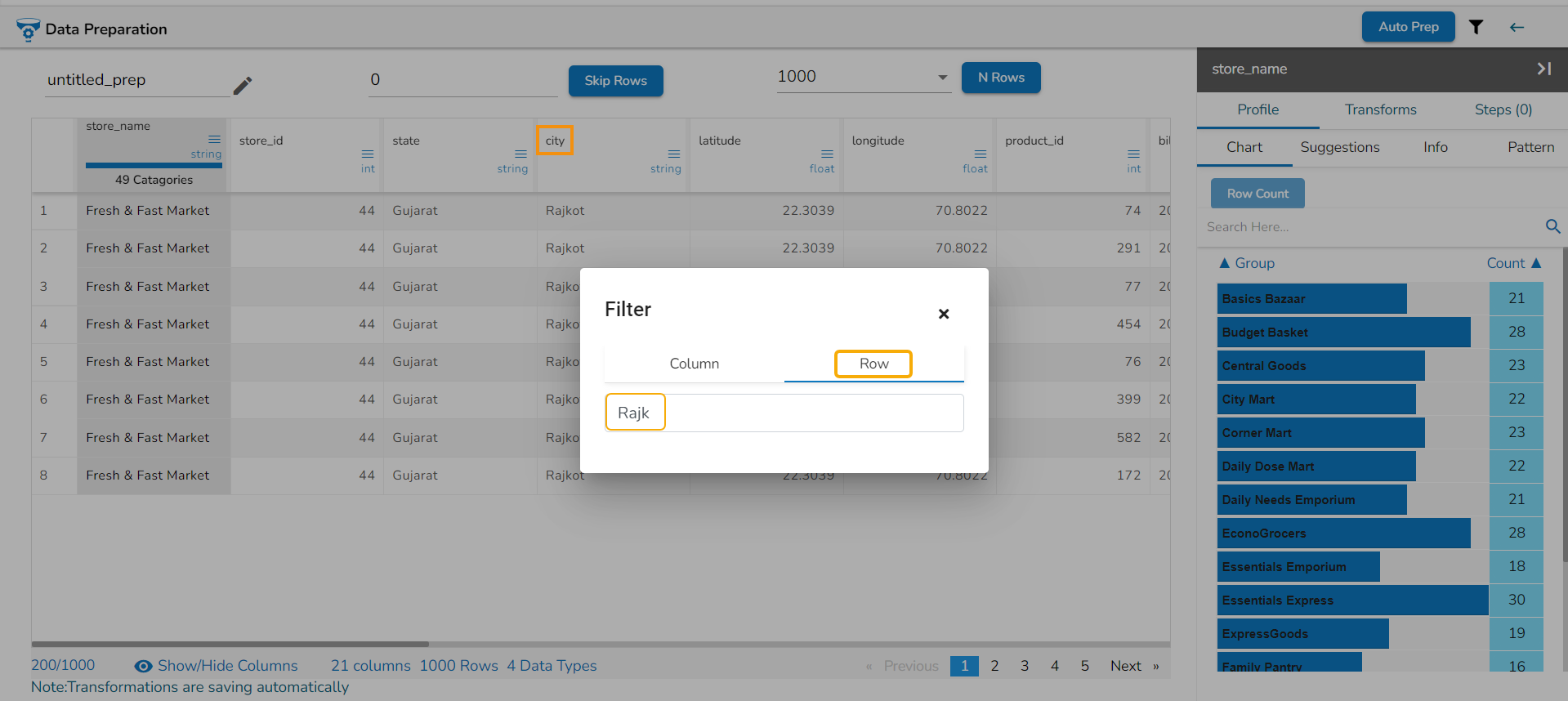Screen dimensions: 1568x701
Task: Open the 1000 rows dropdown
Action: (x=942, y=78)
